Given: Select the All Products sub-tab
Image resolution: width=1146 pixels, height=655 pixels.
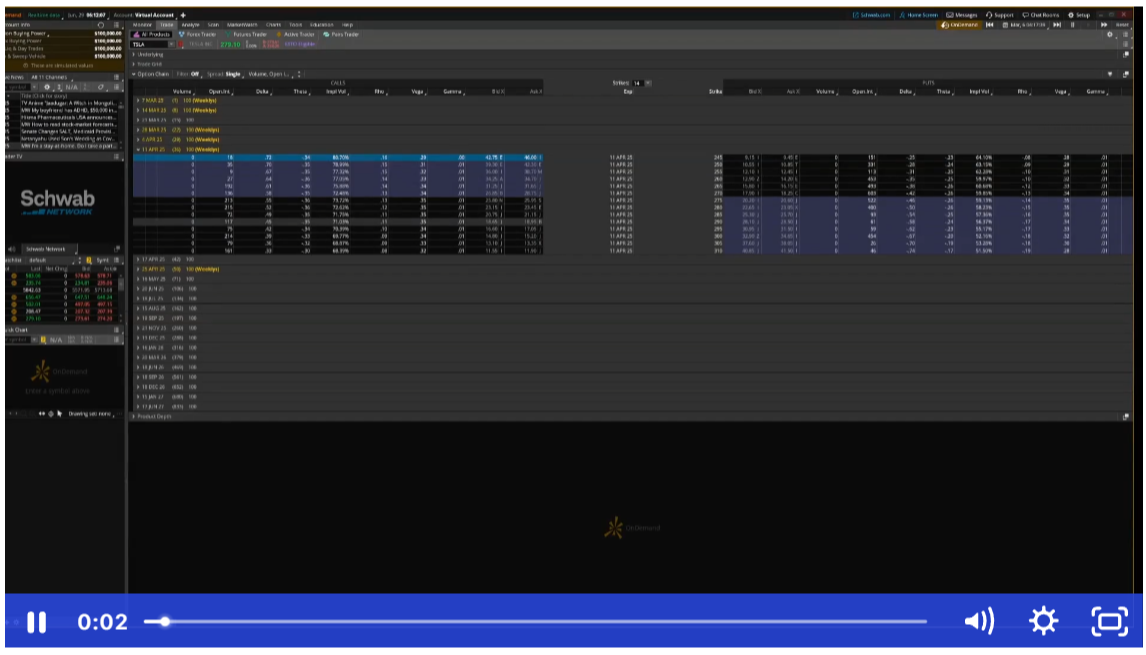Looking at the screenshot, I should [152, 34].
